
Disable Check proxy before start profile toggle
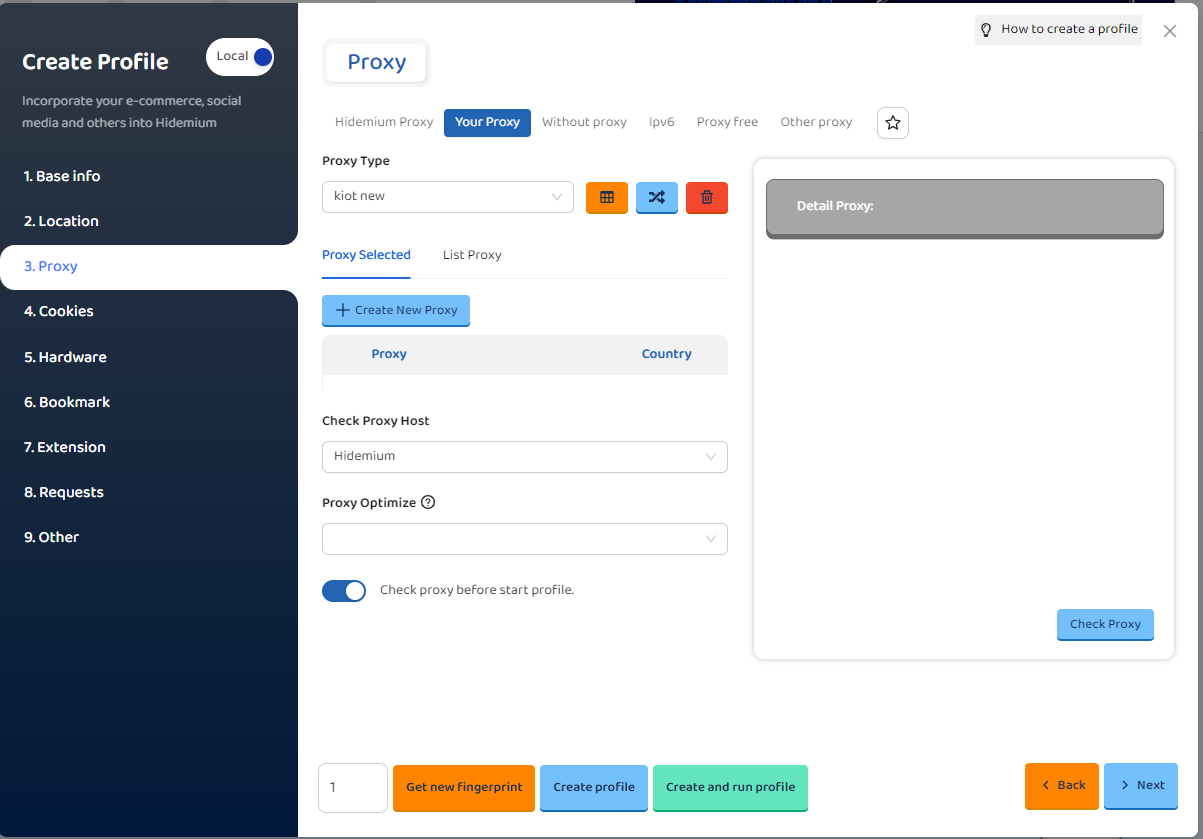(344, 591)
